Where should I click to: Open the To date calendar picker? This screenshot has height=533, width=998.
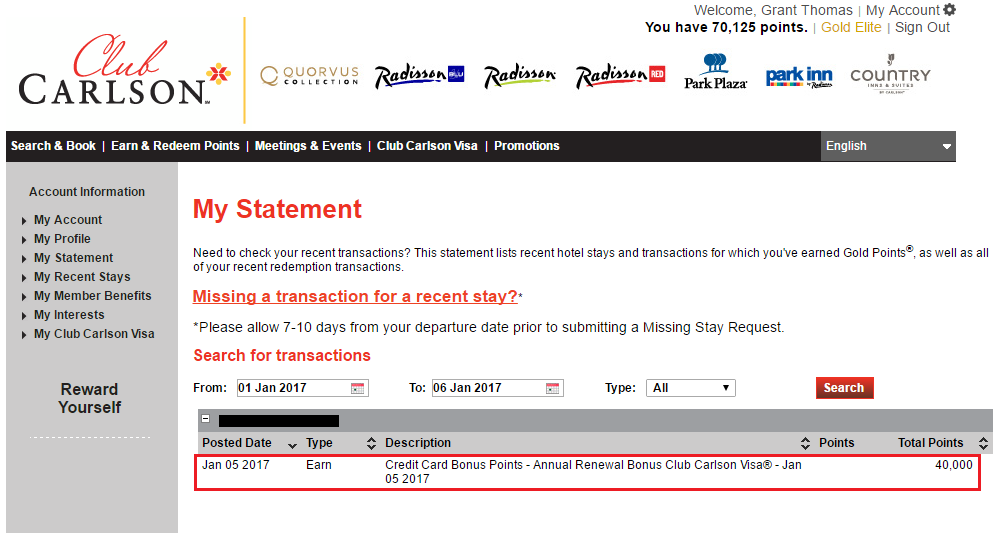click(553, 388)
